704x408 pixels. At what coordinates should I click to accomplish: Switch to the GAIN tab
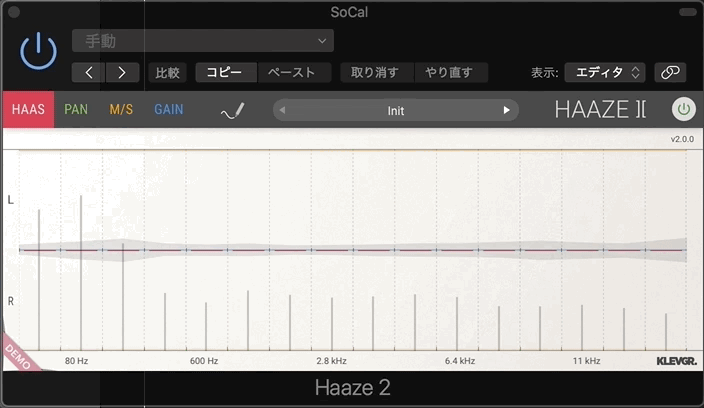[169, 110]
